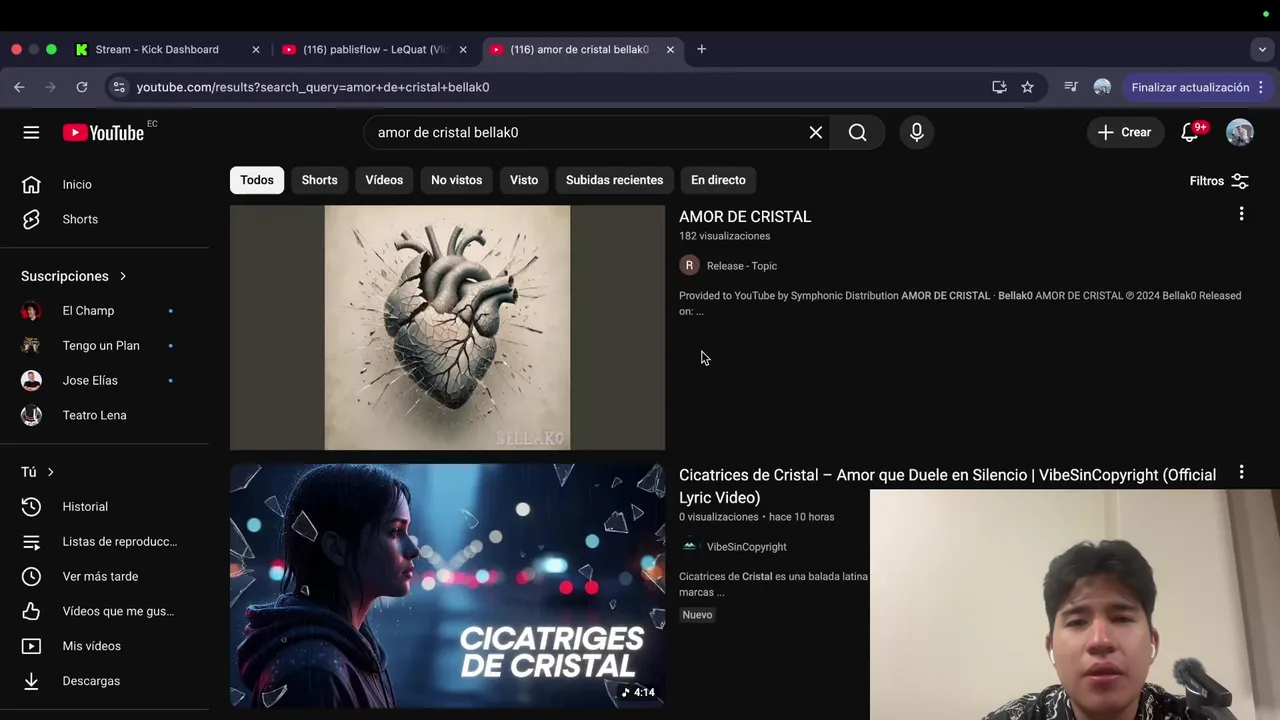The image size is (1280, 720).
Task: Go to Inicio in the sidebar
Action: coord(104,184)
